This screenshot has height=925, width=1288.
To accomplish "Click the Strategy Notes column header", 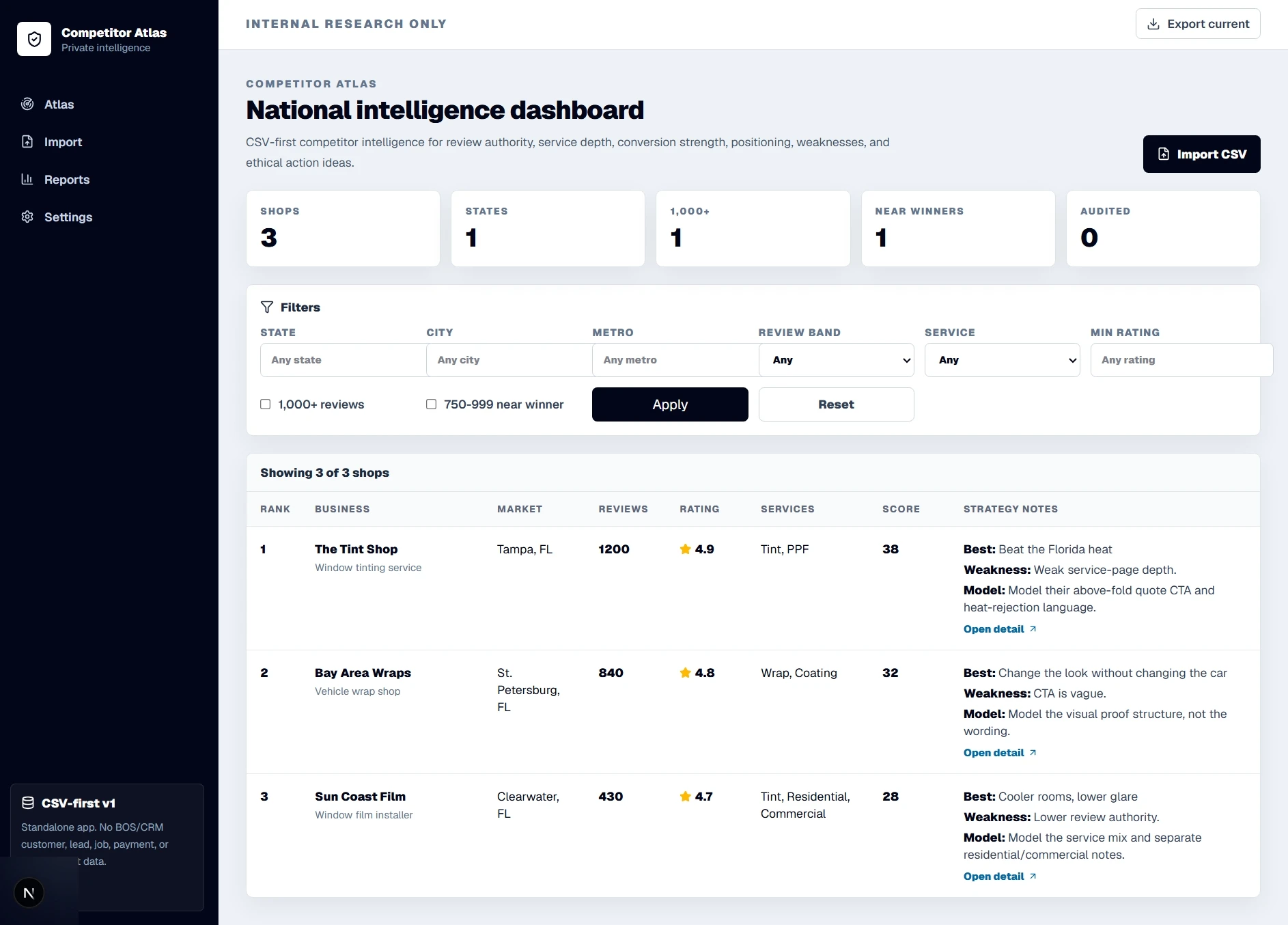I will 1011,509.
